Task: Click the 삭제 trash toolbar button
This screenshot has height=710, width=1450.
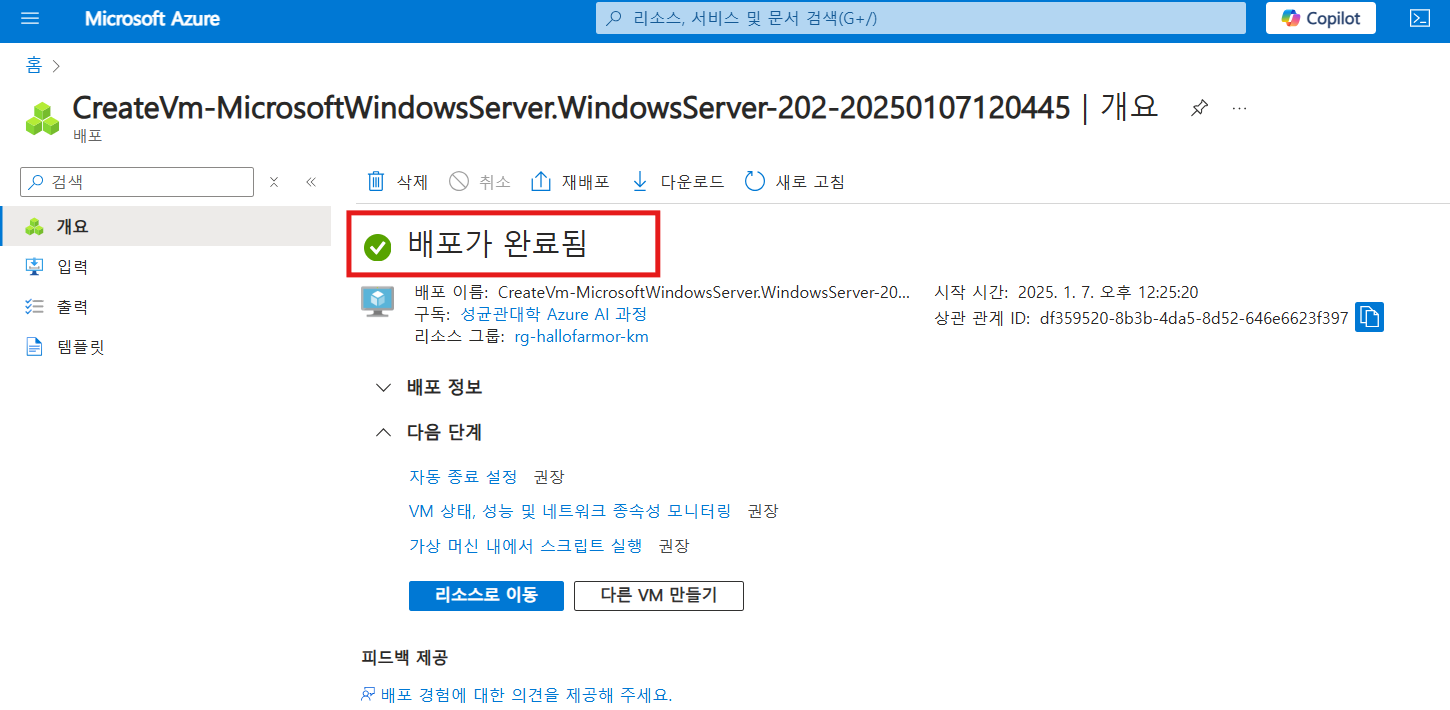Action: click(397, 181)
